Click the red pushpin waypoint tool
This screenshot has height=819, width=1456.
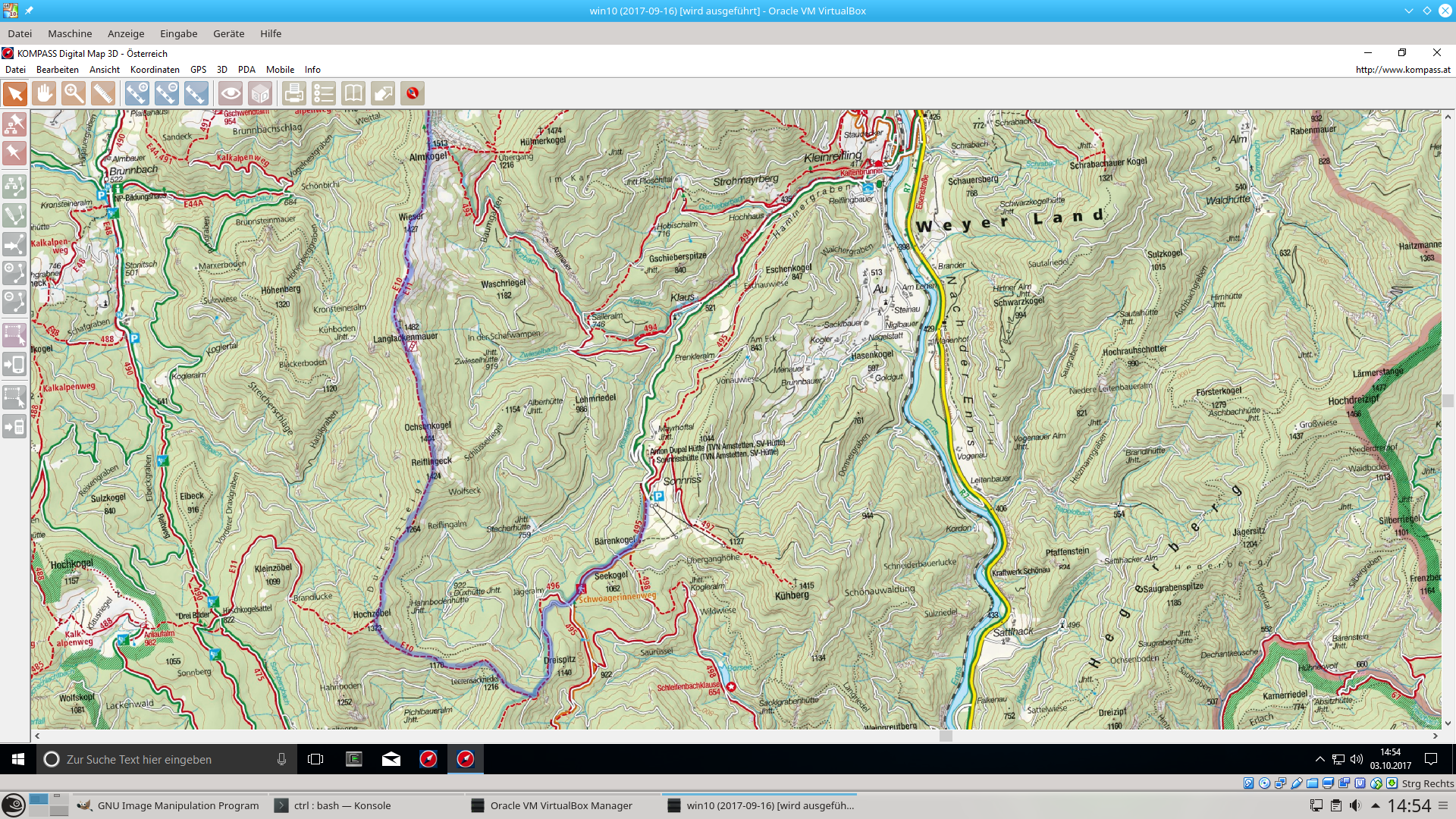click(14, 153)
